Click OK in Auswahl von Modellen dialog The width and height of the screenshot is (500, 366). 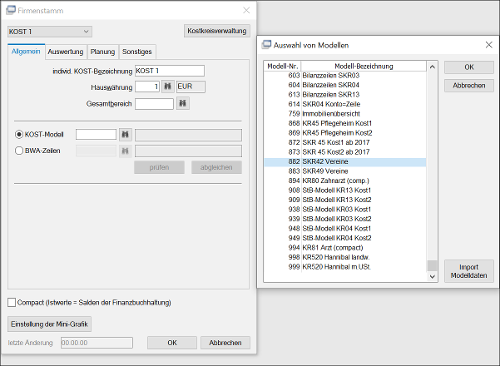[x=469, y=67]
